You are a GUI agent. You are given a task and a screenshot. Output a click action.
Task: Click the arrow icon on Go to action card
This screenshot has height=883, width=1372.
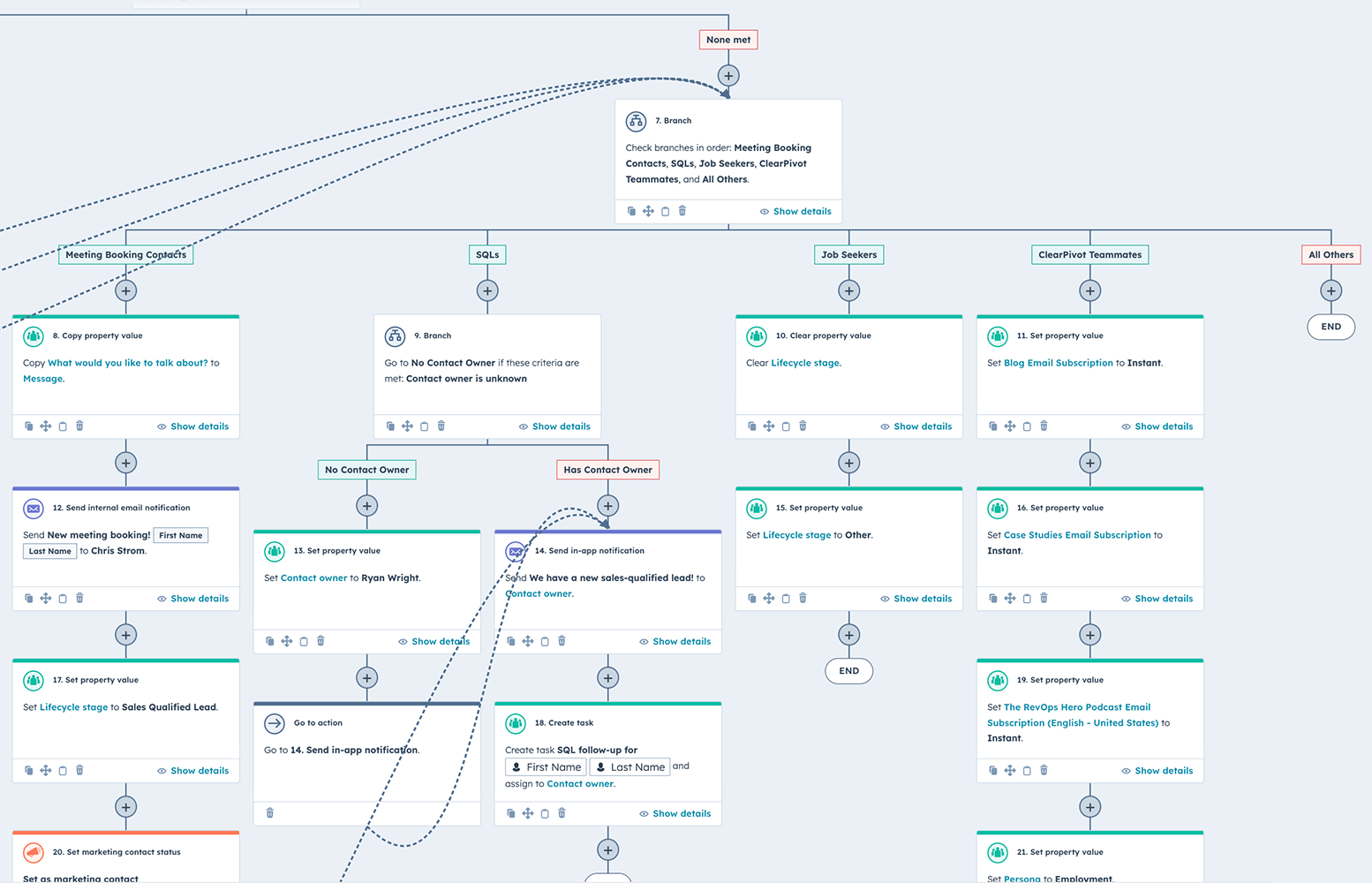[x=275, y=723]
